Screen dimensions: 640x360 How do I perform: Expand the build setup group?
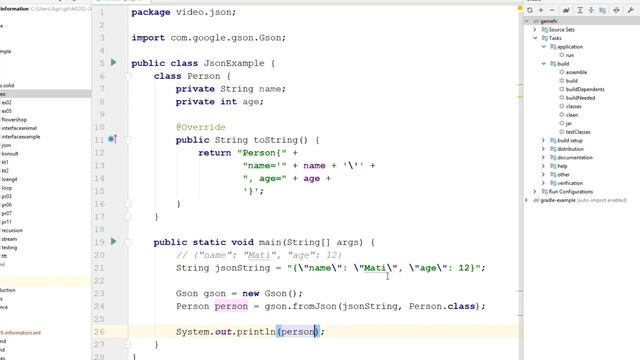pos(544,140)
